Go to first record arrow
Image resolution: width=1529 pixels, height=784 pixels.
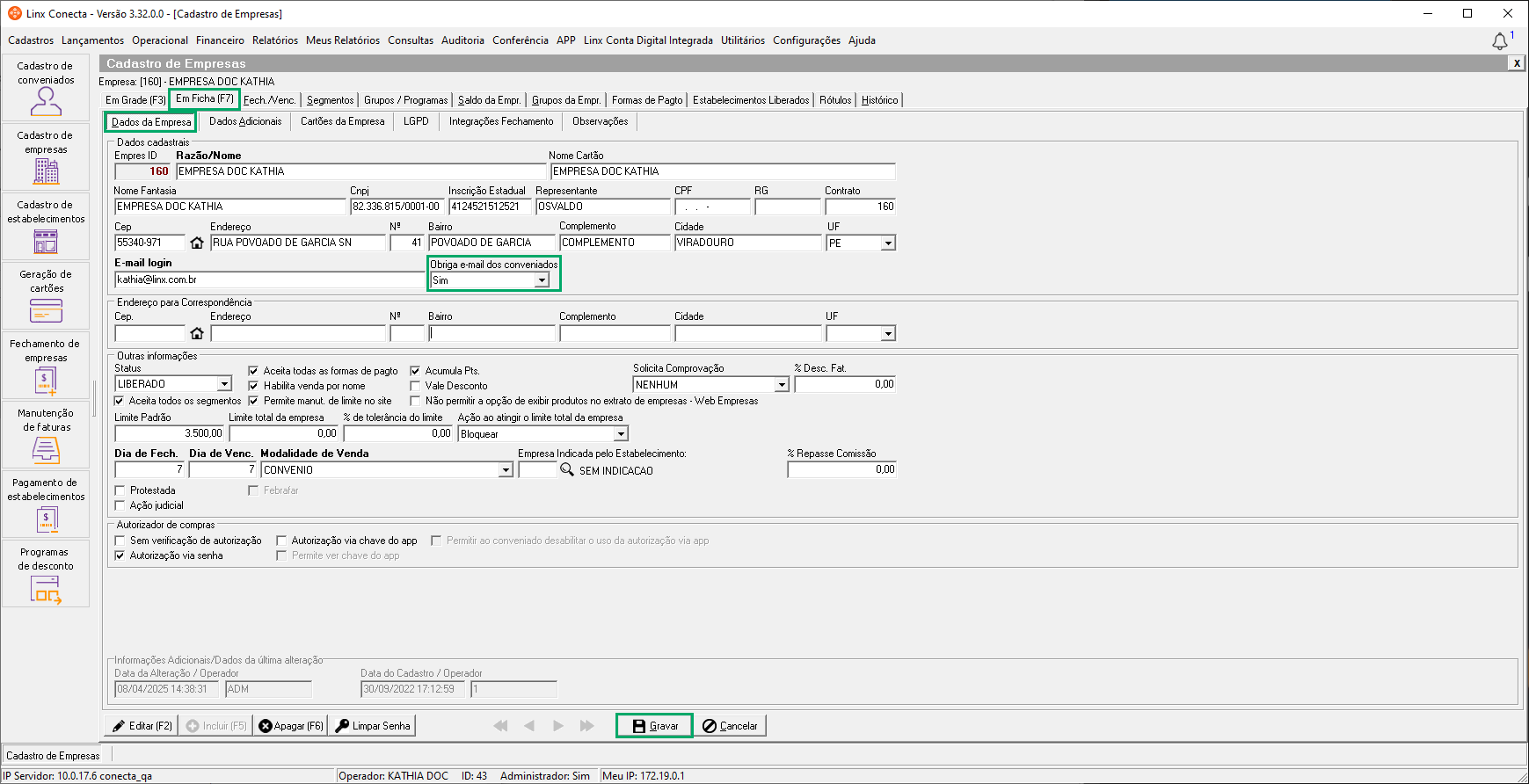click(x=501, y=726)
